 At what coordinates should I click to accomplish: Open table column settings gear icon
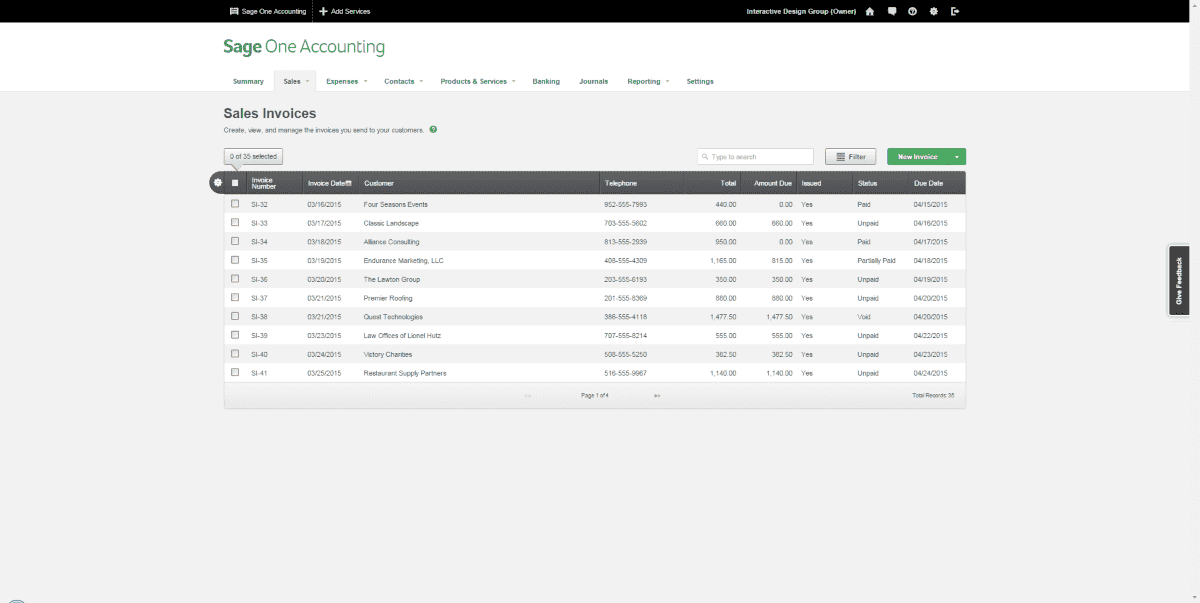click(x=218, y=183)
